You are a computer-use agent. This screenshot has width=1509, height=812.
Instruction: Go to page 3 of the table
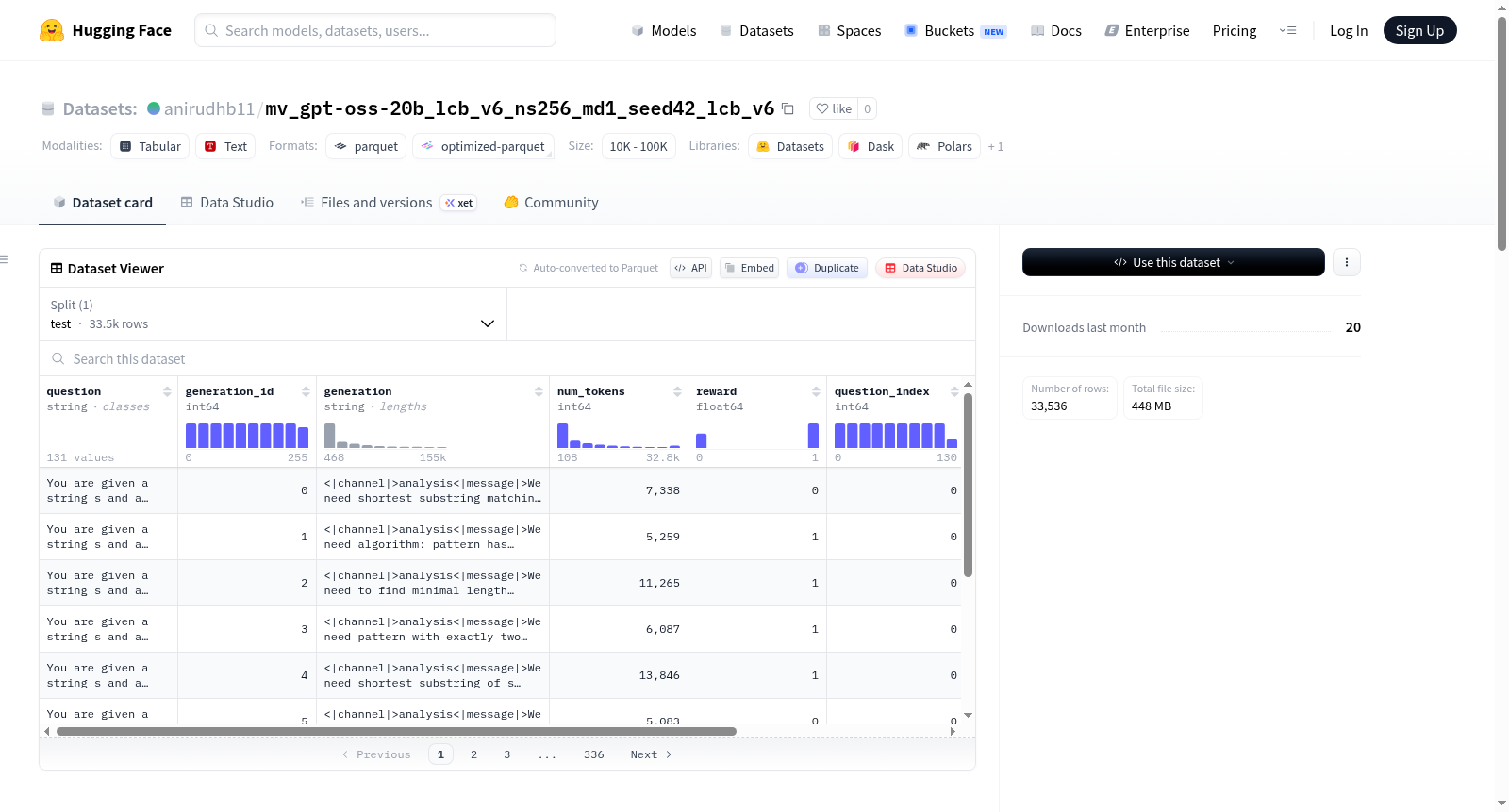pyautogui.click(x=507, y=754)
